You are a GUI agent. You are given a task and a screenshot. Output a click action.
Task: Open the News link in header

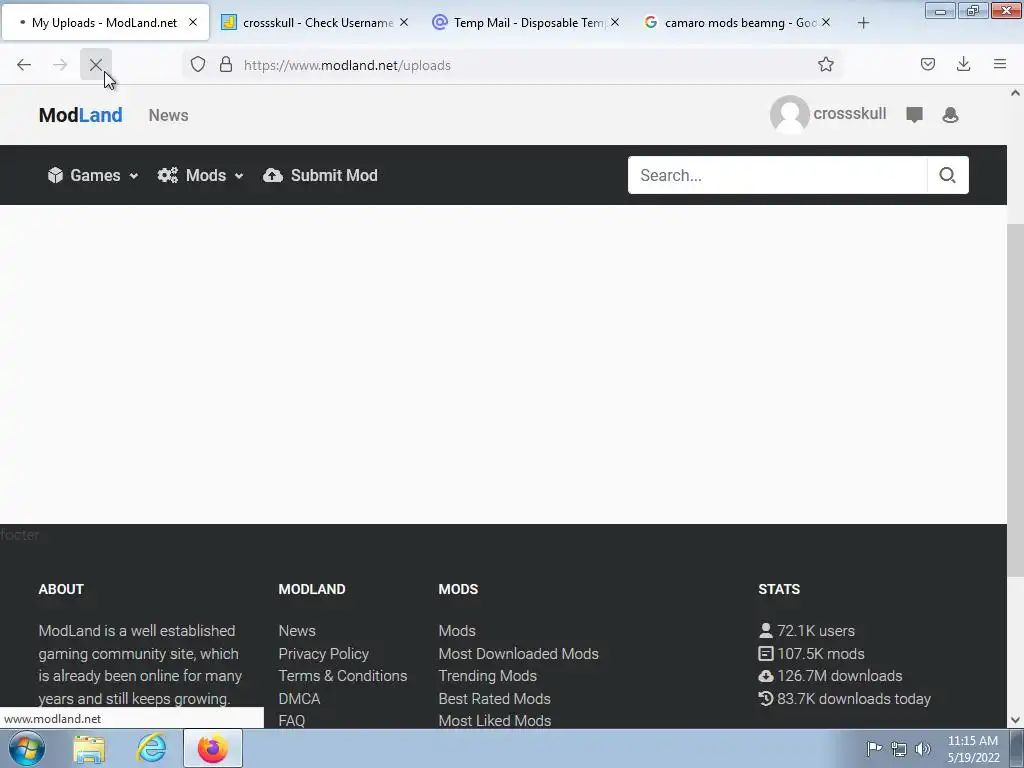pyautogui.click(x=168, y=115)
